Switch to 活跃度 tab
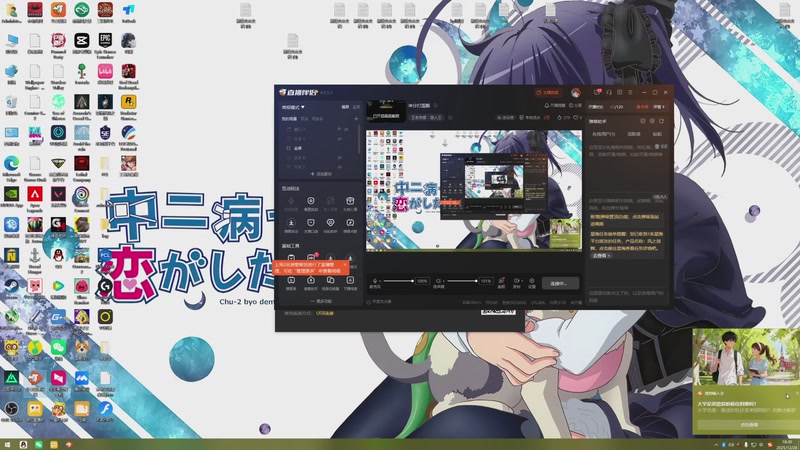 click(634, 134)
